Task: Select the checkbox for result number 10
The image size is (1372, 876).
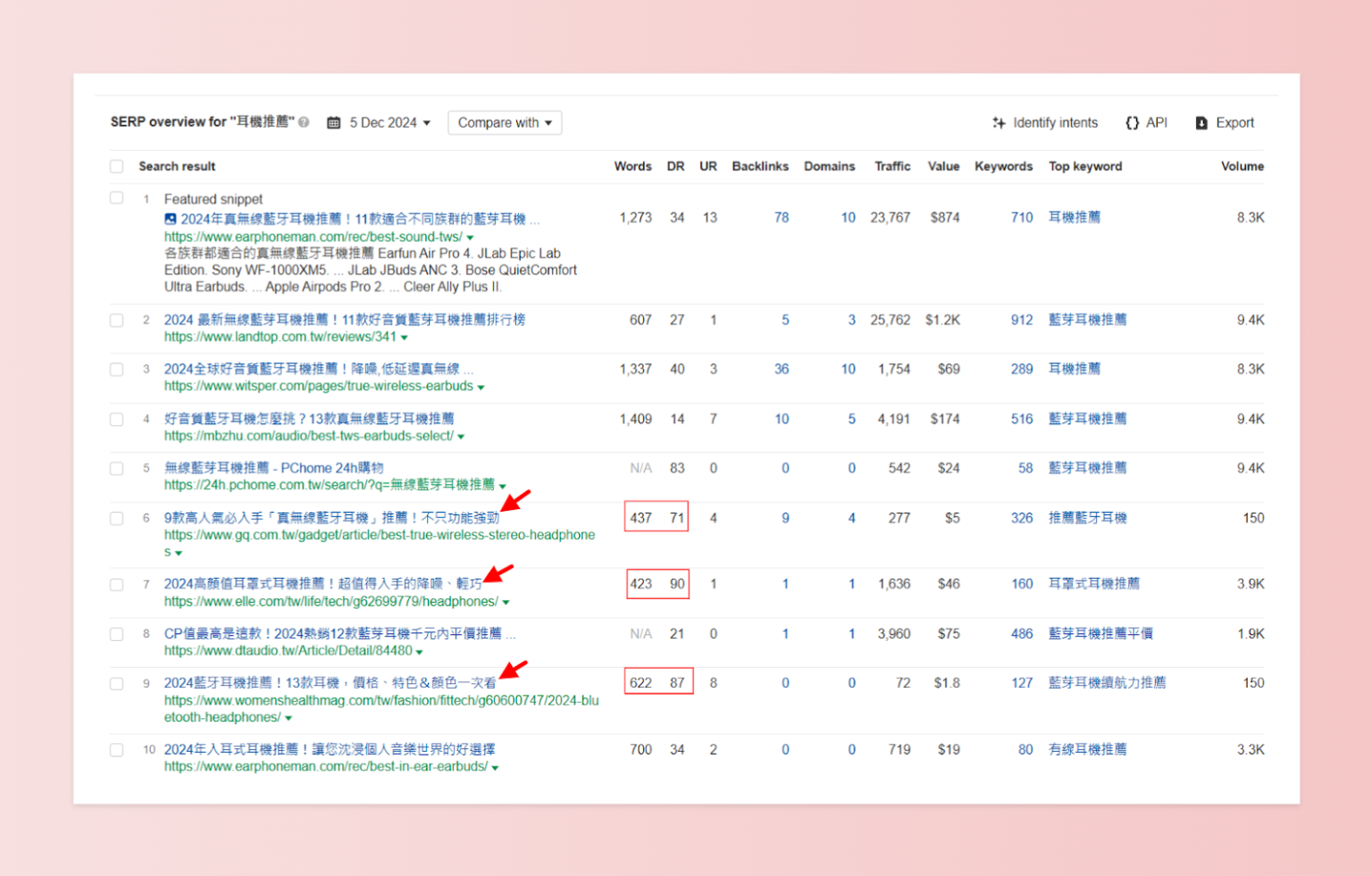Action: (116, 750)
